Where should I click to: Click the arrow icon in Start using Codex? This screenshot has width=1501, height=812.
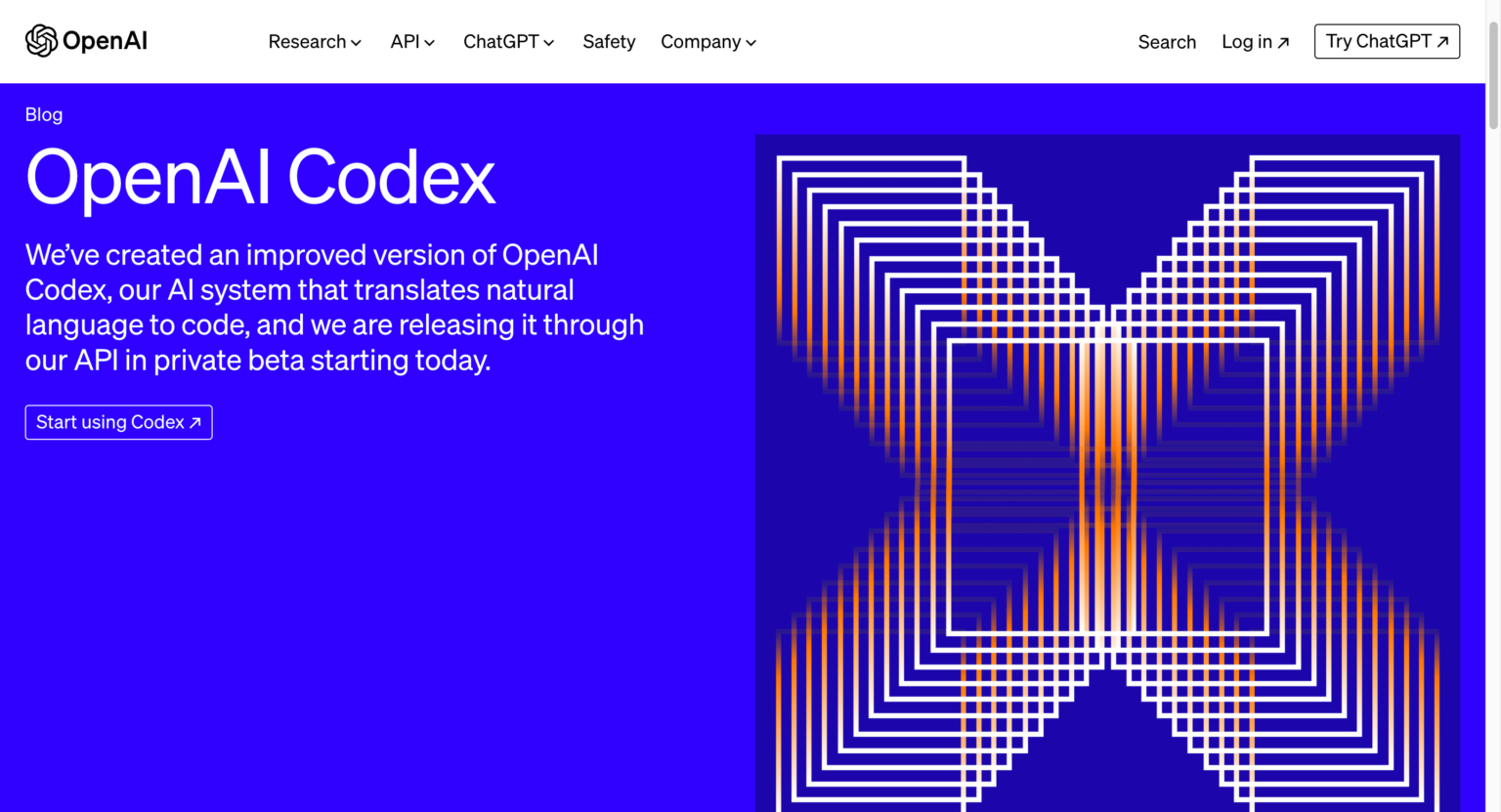195,423
